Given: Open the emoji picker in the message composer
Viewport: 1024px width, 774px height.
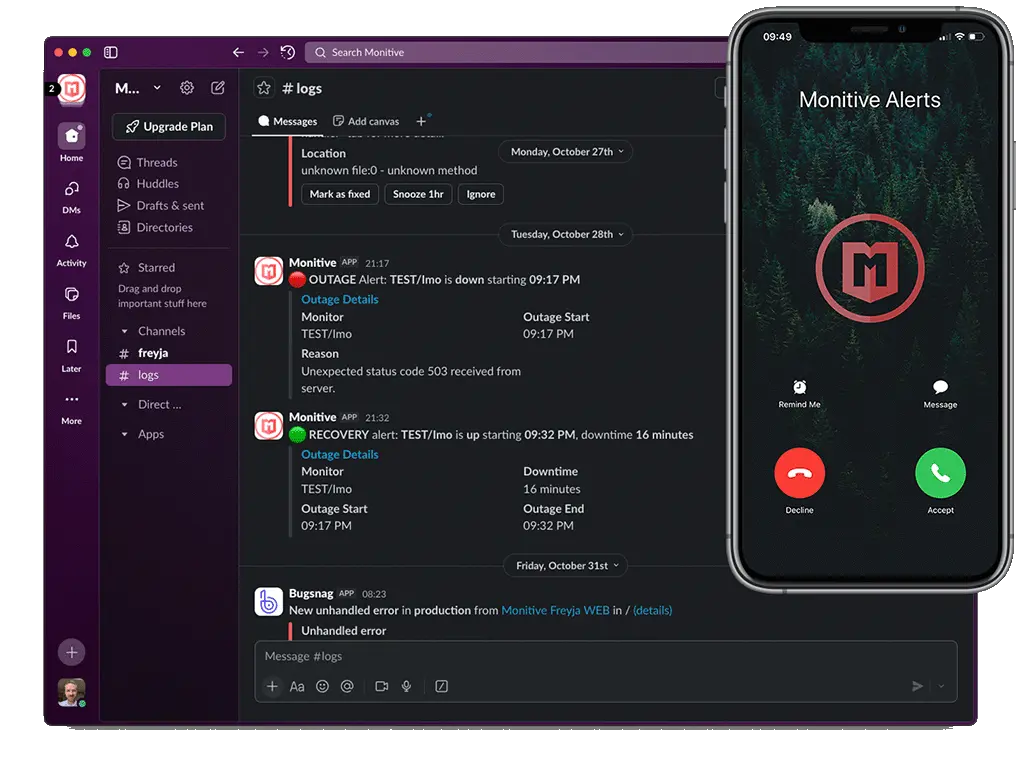Looking at the screenshot, I should pyautogui.click(x=322, y=686).
